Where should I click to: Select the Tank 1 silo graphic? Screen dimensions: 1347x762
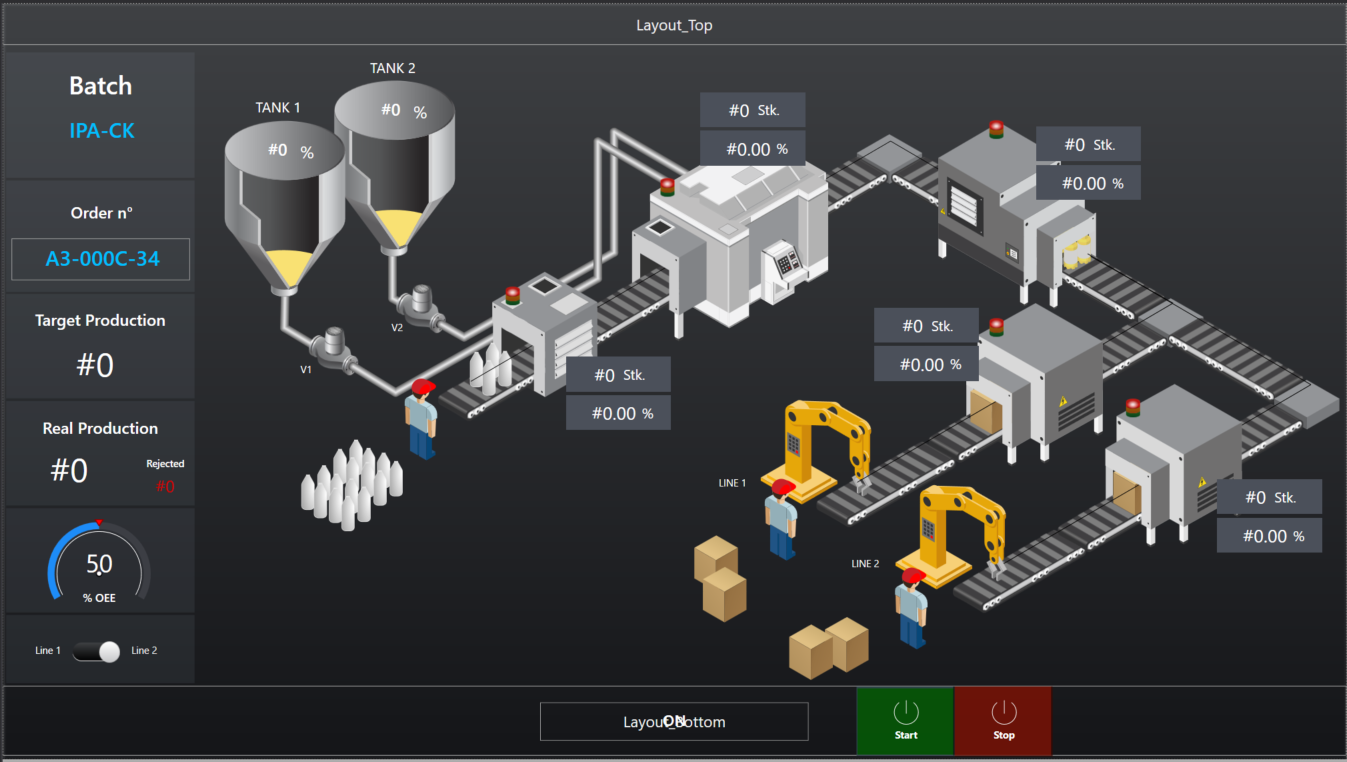tap(284, 209)
